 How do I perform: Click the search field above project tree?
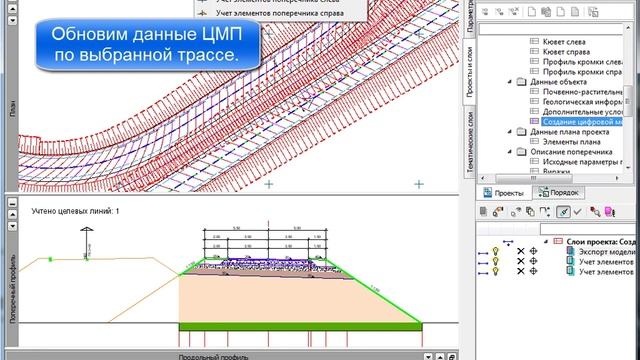click(x=551, y=29)
